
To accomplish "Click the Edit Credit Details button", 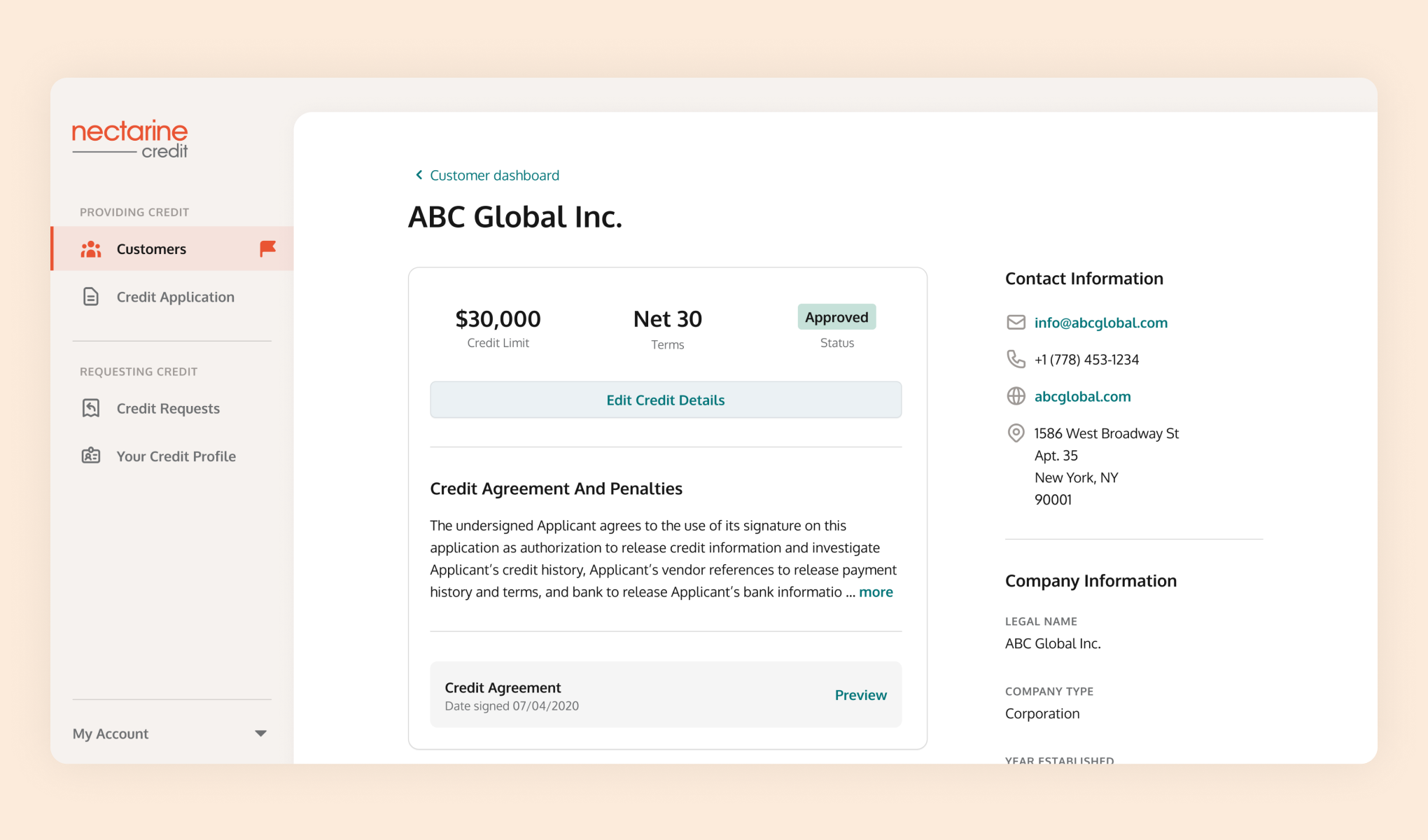I will (x=665, y=400).
